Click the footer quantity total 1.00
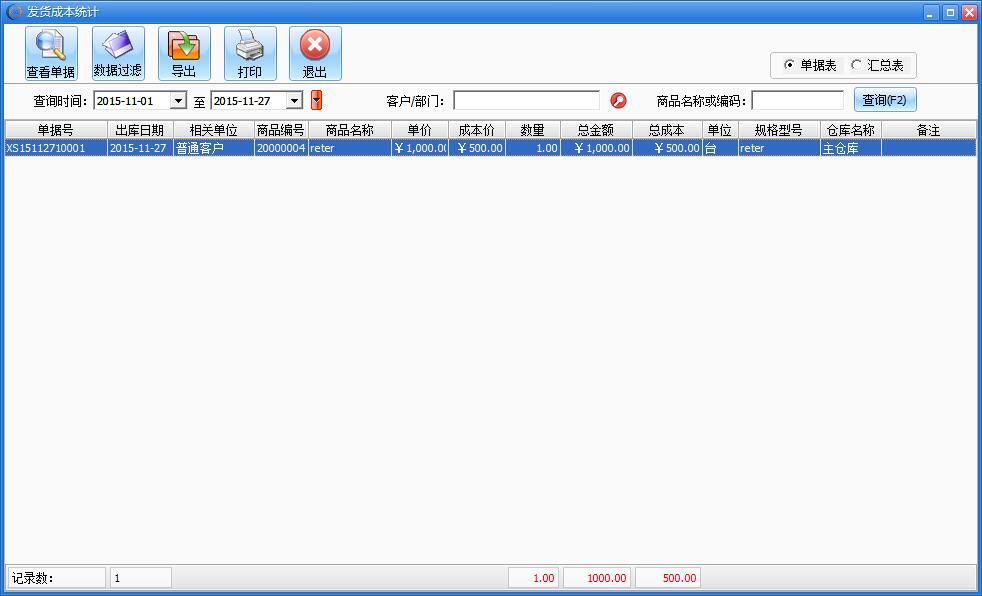Image resolution: width=982 pixels, height=596 pixels. 534,578
